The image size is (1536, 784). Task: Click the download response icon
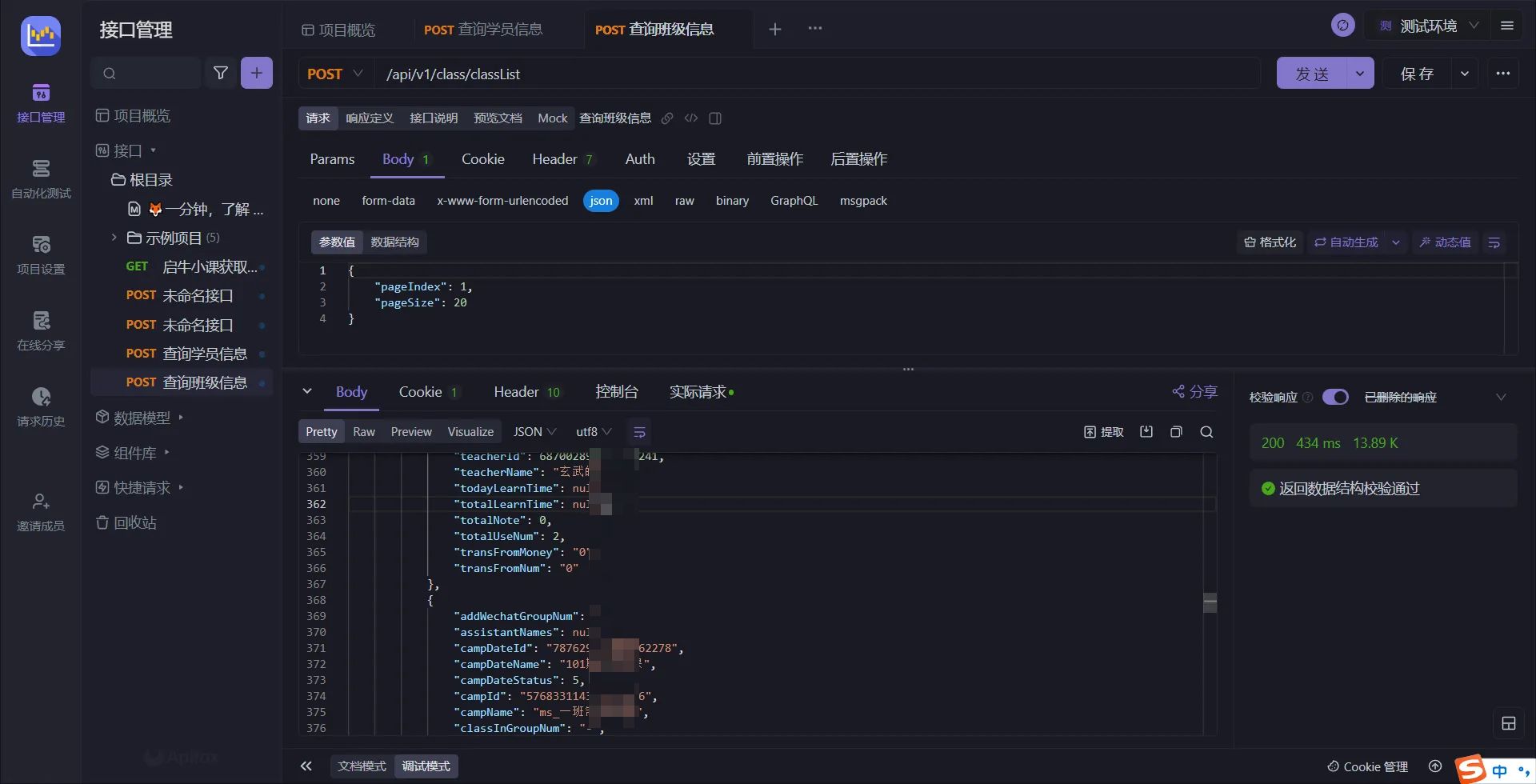1146,432
